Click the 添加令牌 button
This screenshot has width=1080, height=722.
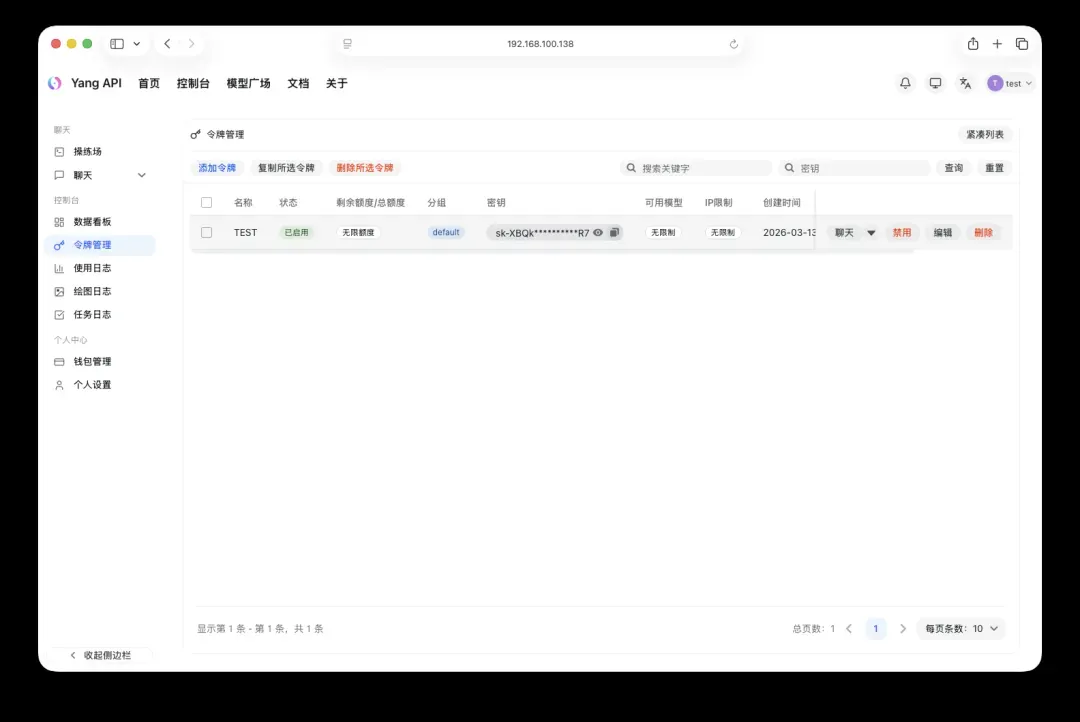coord(217,168)
